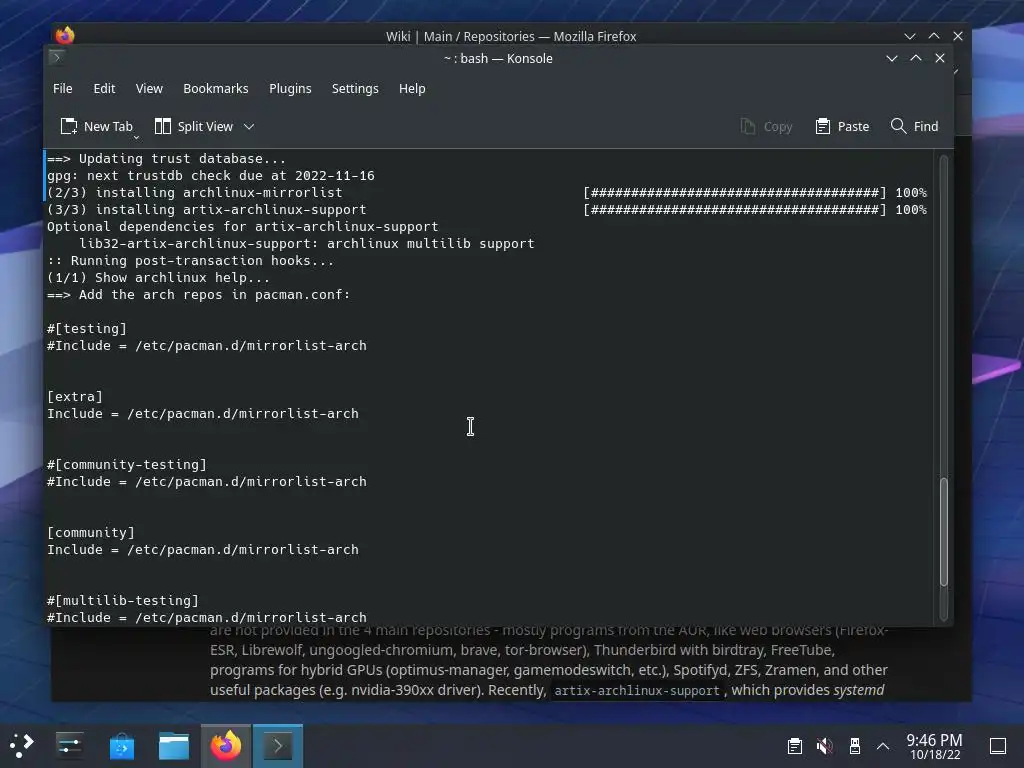Click the Split View toolbar button
The image size is (1024, 768).
(194, 126)
